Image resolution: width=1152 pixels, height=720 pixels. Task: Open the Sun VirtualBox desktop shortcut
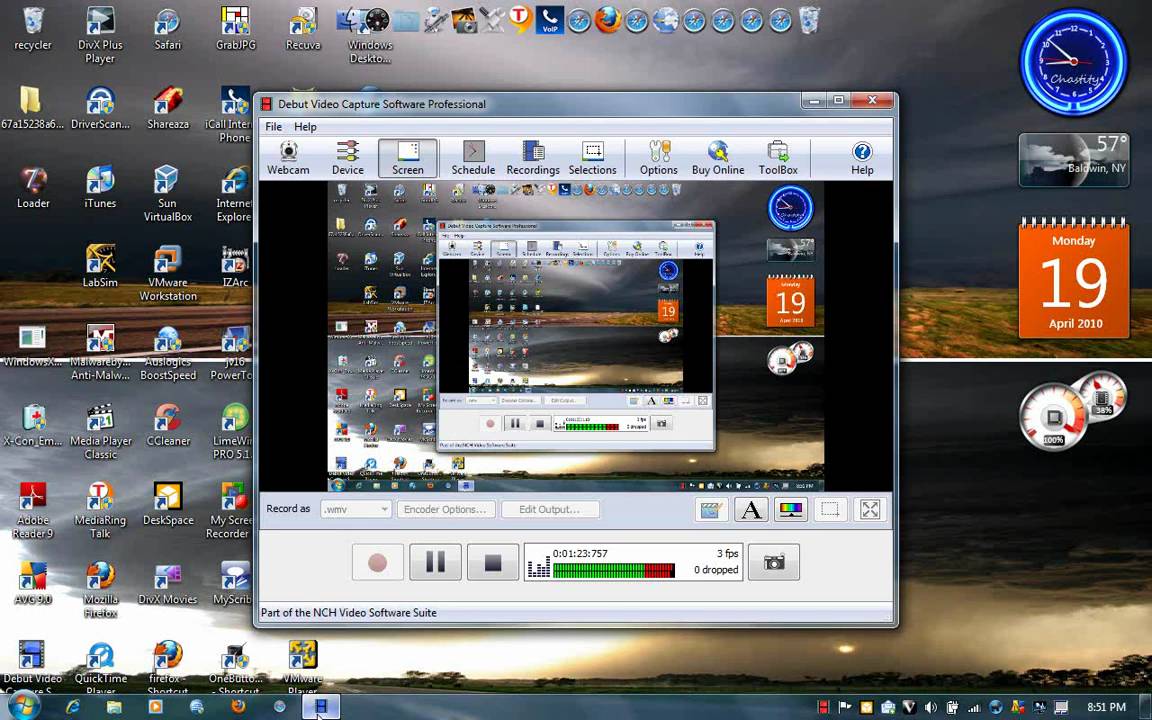[x=168, y=193]
